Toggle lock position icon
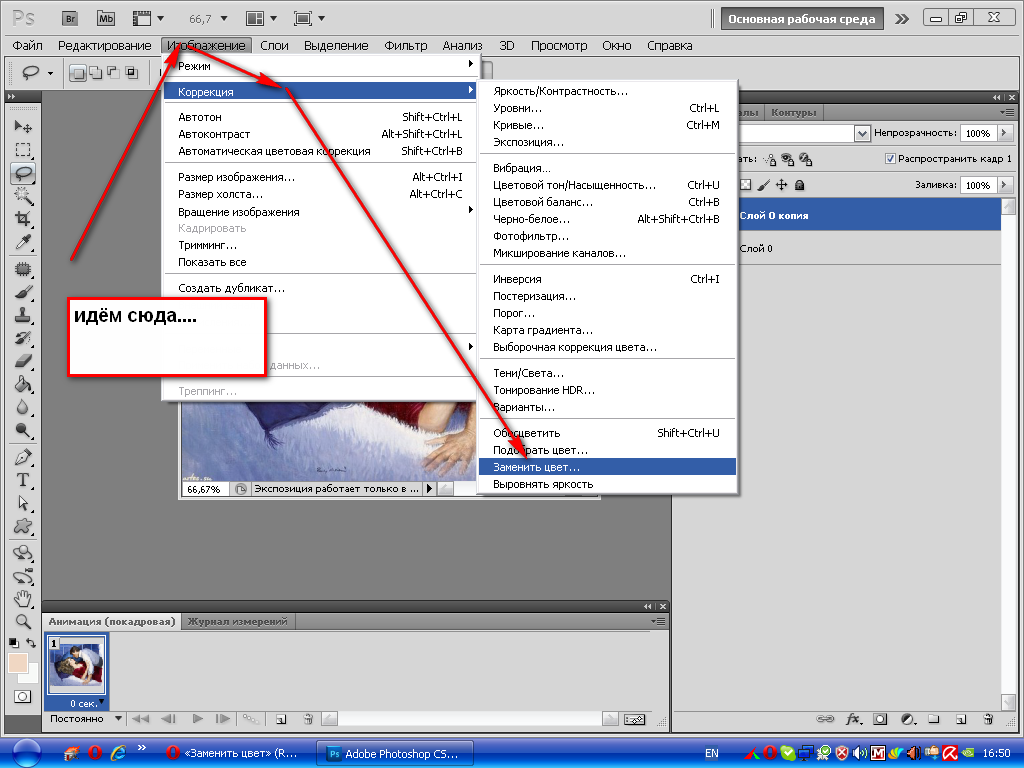The height and width of the screenshot is (768, 1024). pyautogui.click(x=781, y=185)
